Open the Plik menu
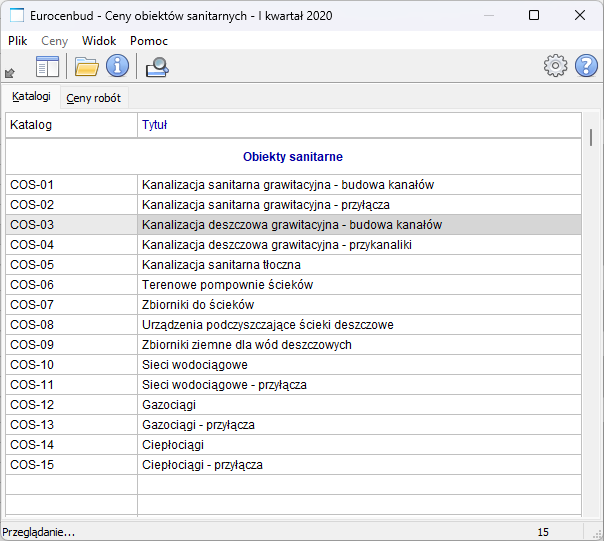The image size is (604, 541). [18, 41]
